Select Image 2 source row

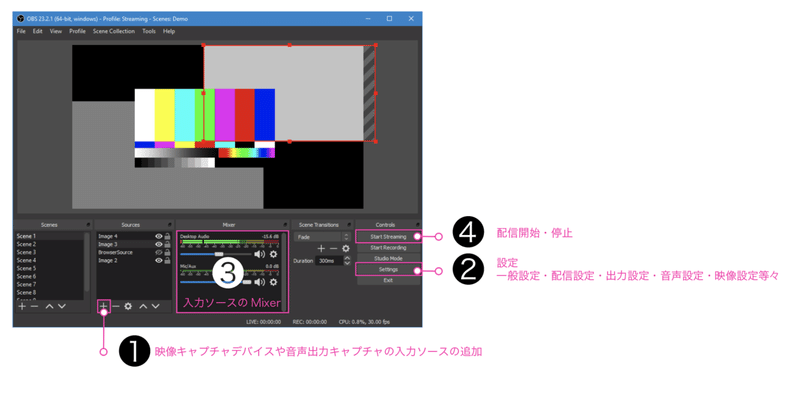[x=134, y=261]
